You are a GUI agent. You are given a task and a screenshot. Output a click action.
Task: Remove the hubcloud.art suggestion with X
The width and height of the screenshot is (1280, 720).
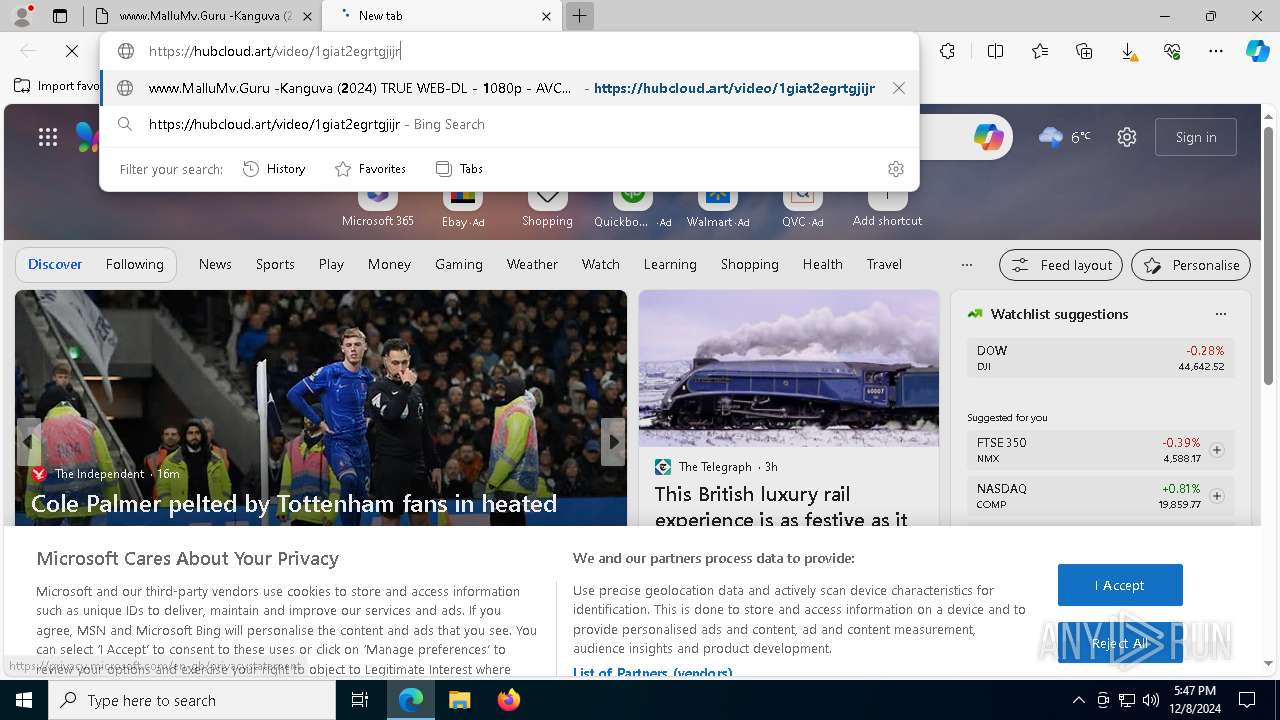point(899,88)
